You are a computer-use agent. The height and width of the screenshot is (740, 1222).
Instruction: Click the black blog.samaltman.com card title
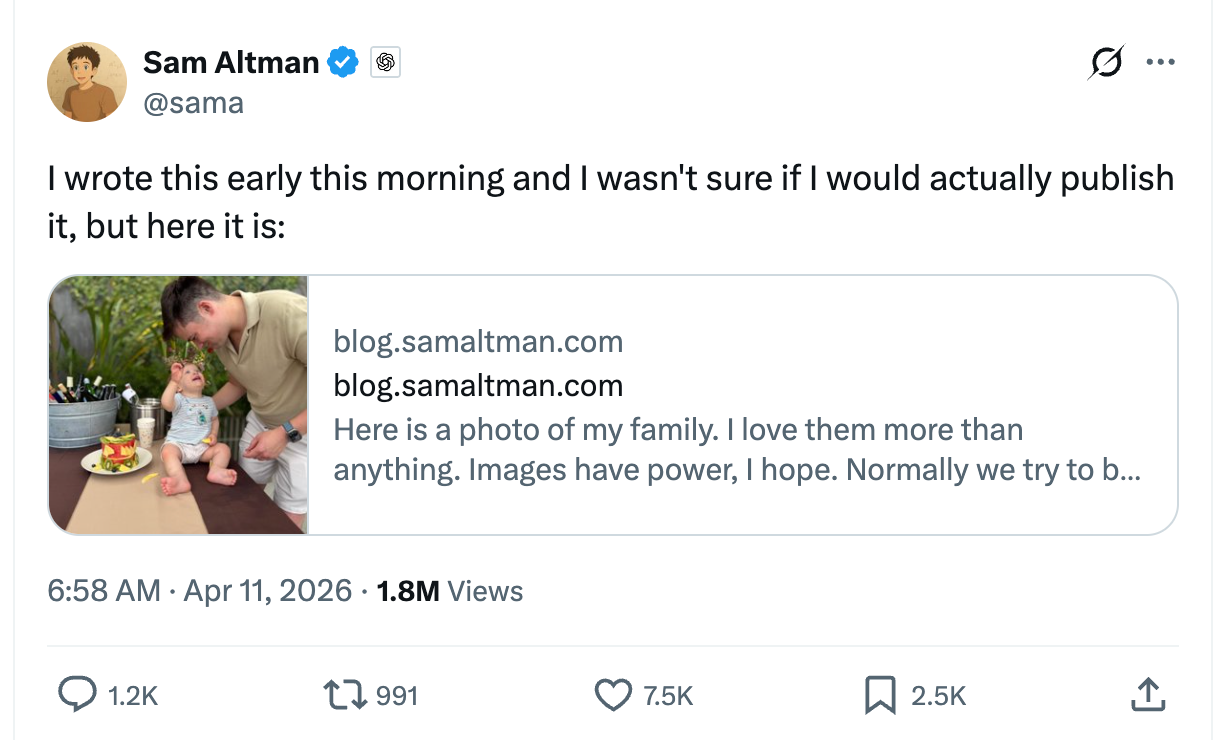coord(478,386)
